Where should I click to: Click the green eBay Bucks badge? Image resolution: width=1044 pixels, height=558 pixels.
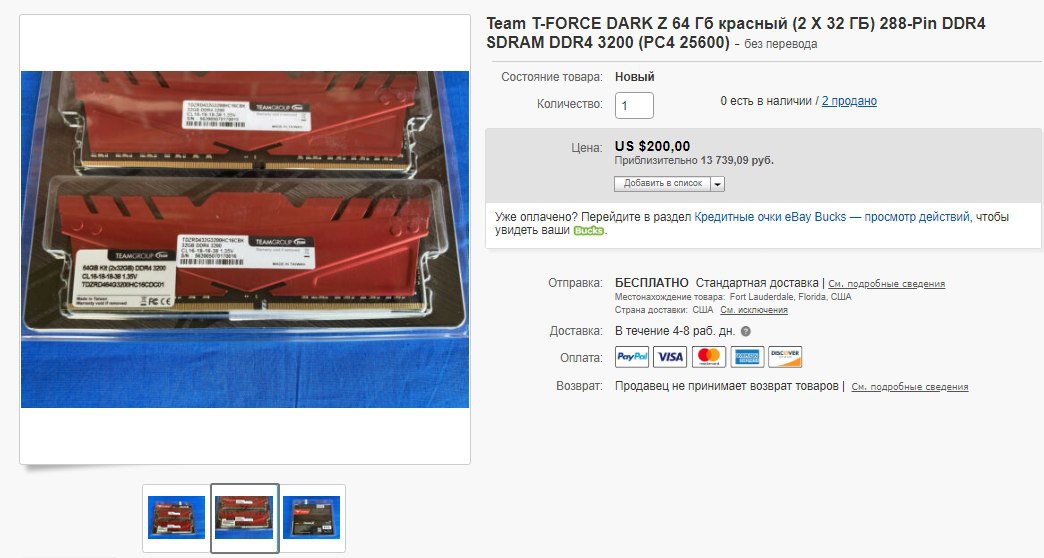pos(589,230)
